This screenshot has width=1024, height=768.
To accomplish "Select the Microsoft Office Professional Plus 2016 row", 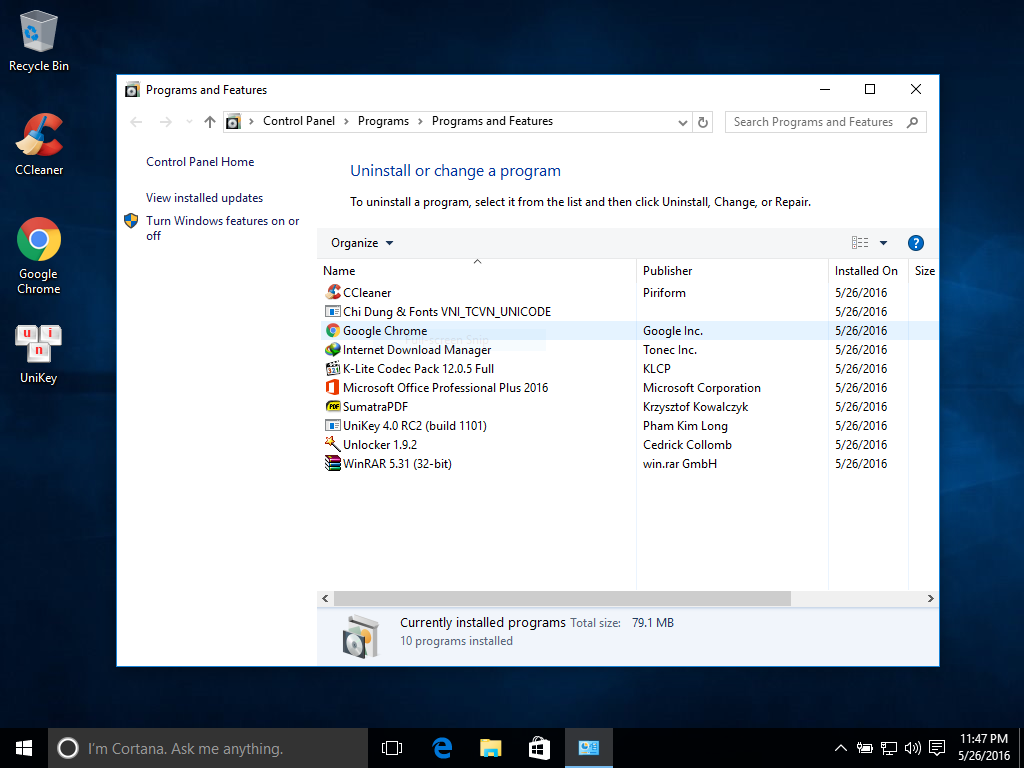I will [628, 387].
